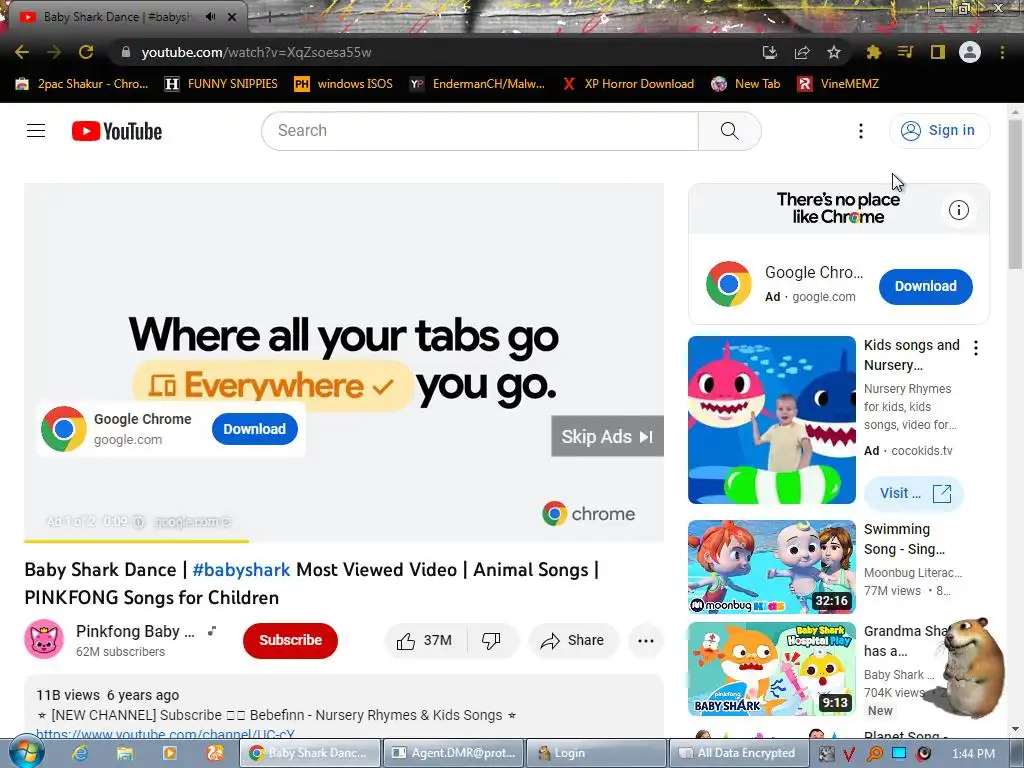Open the Swimming Song video thumbnail

[x=772, y=567]
